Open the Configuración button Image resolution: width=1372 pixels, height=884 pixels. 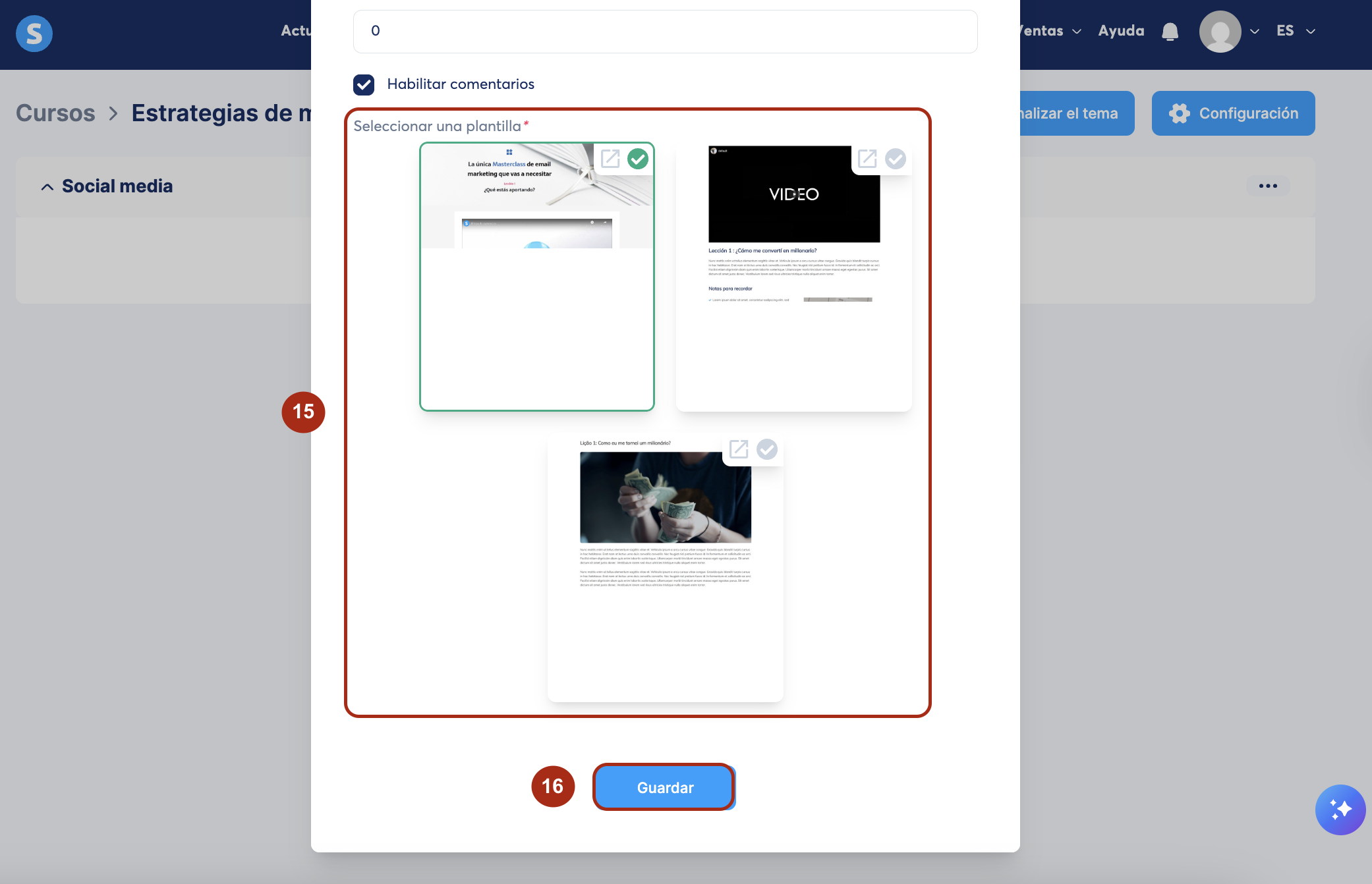[1233, 113]
